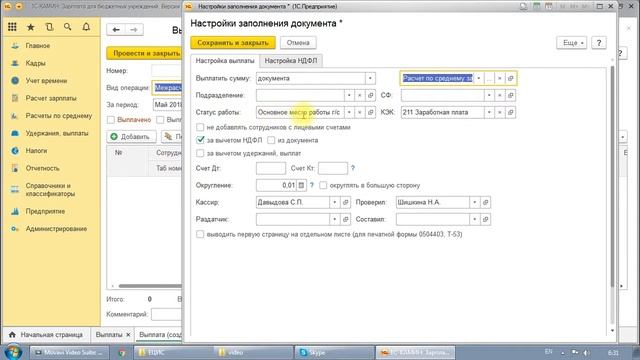Open the Налоги section

[x=36, y=151]
